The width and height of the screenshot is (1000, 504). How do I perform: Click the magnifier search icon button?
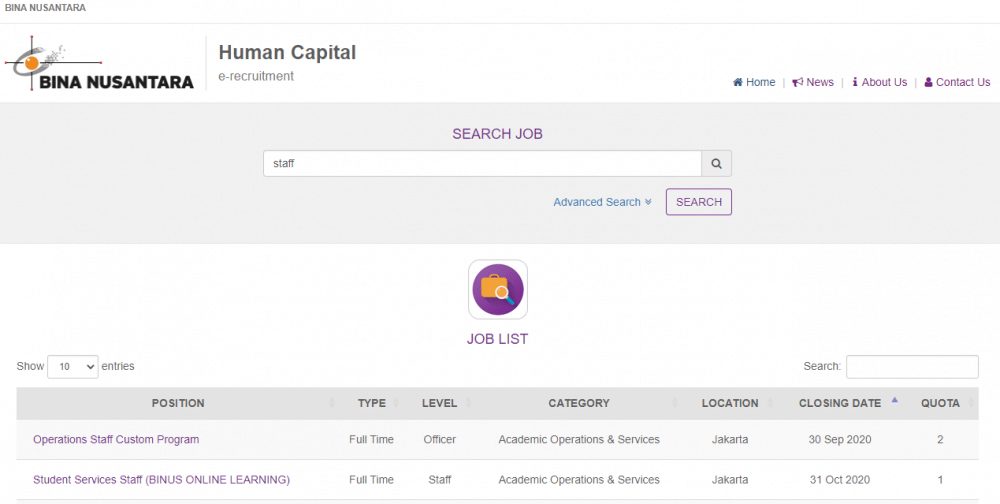tap(717, 163)
